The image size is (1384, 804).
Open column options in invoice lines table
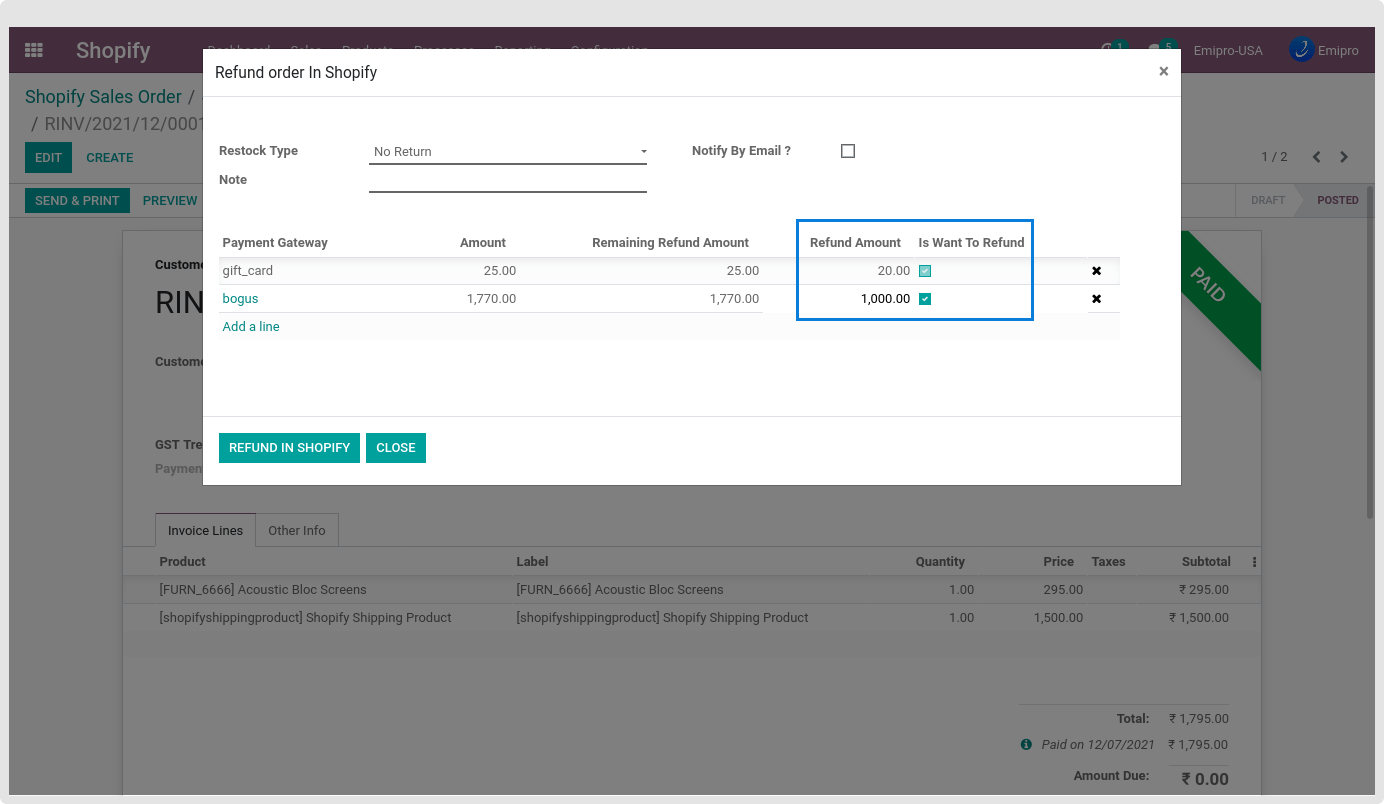coord(1254,562)
